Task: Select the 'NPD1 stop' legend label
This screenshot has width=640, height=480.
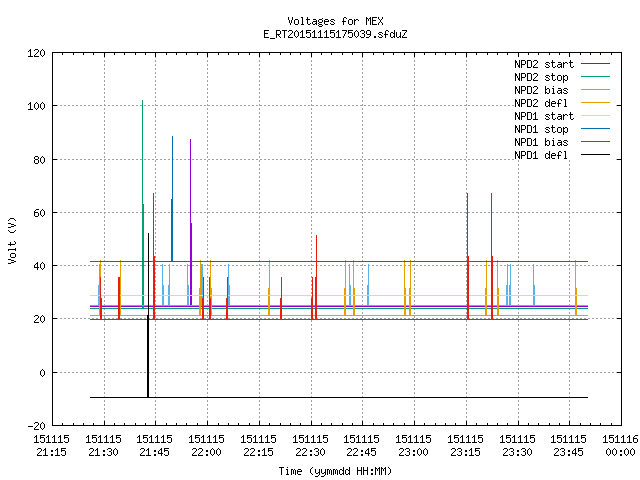Action: 541,129
